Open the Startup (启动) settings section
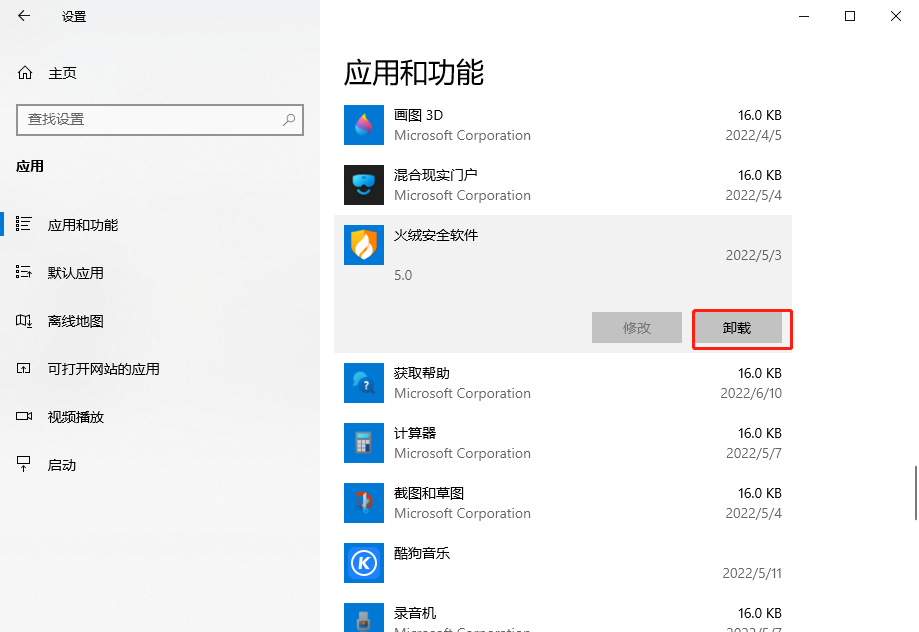The width and height of the screenshot is (919, 632). (61, 465)
